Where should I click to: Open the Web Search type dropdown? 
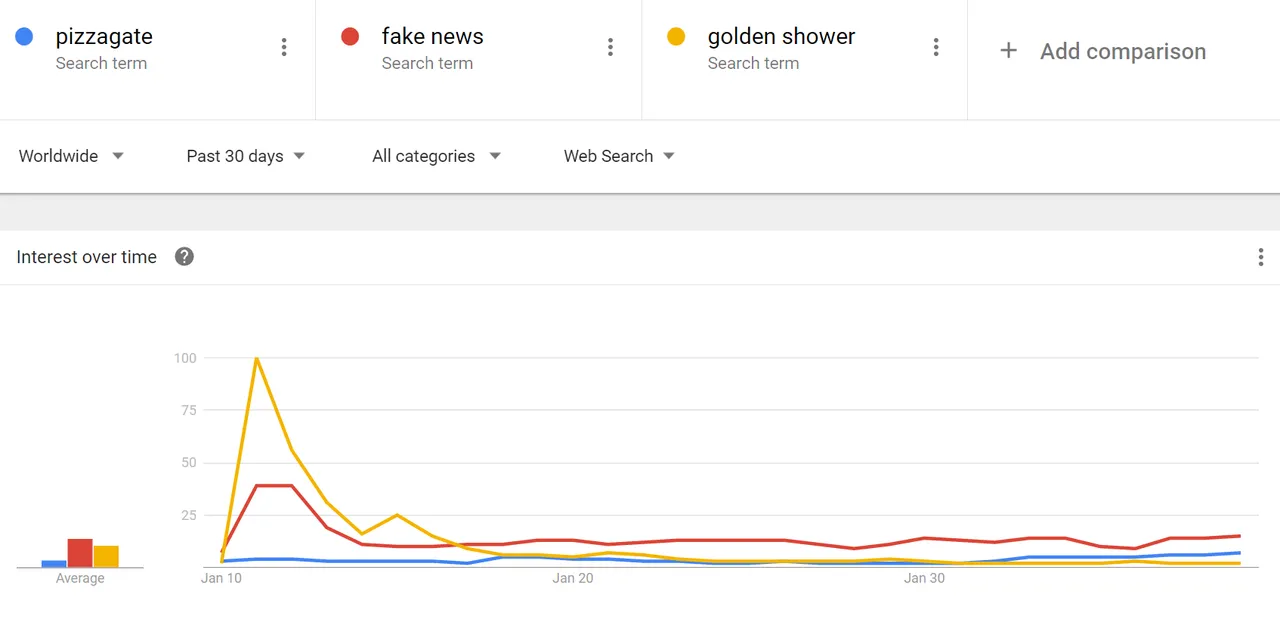tap(619, 156)
